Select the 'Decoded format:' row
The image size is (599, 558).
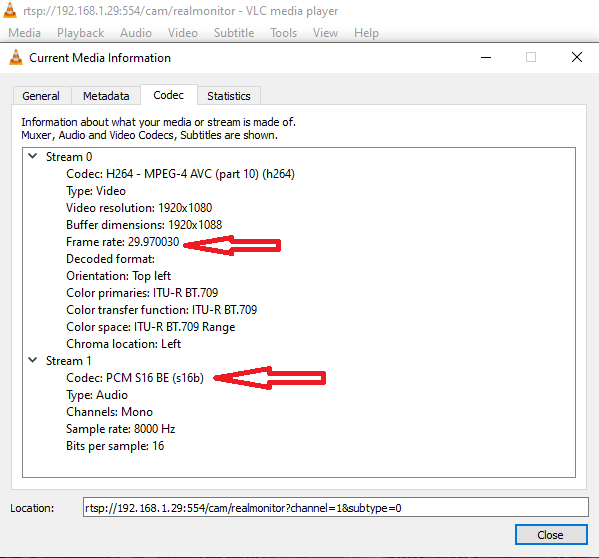coord(110,259)
